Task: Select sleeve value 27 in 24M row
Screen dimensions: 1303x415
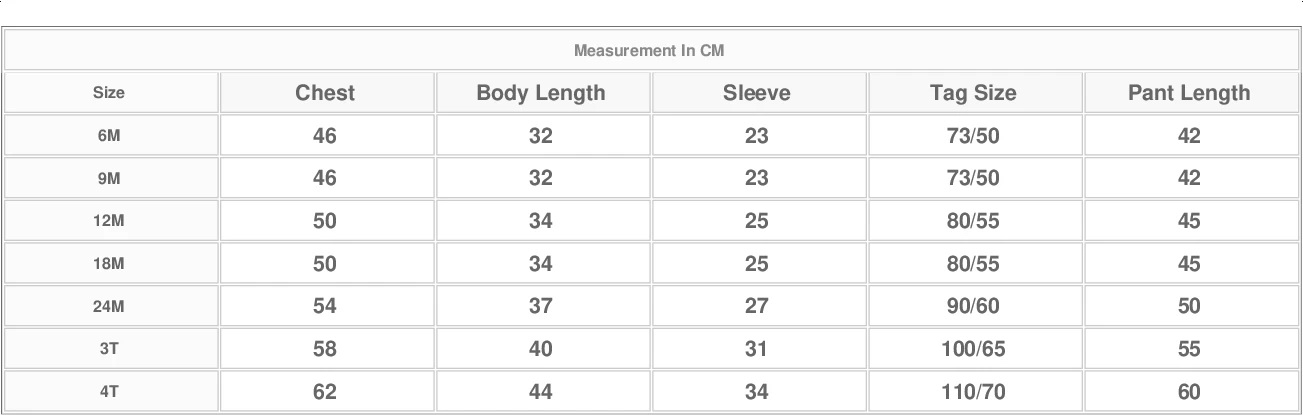Action: (x=756, y=306)
